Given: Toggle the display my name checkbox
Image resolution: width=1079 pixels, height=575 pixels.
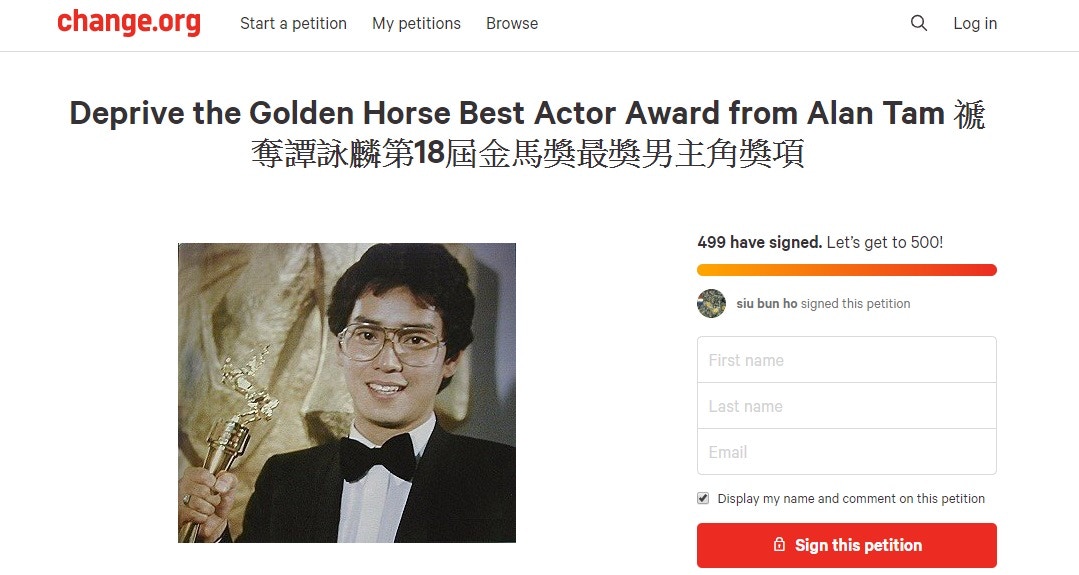Looking at the screenshot, I should [703, 498].
